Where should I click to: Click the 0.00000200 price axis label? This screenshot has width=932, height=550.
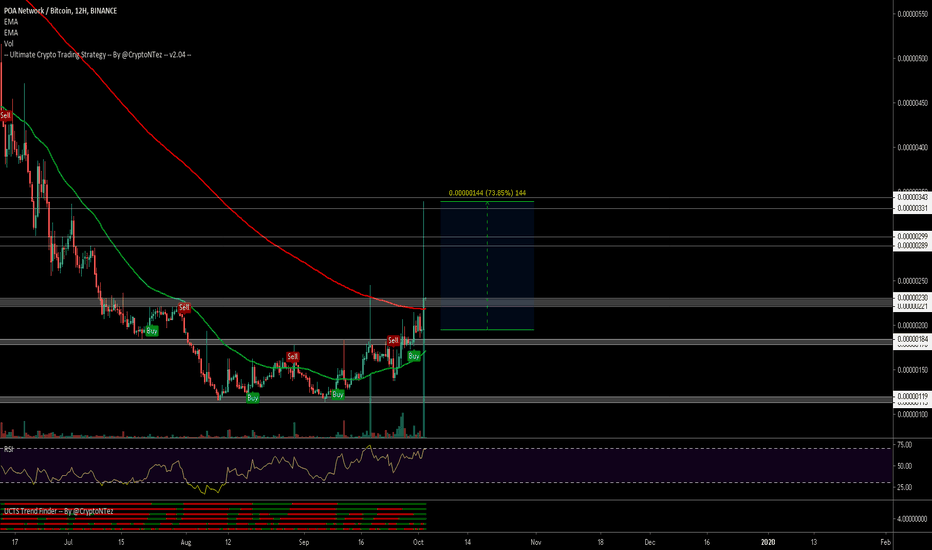point(912,325)
